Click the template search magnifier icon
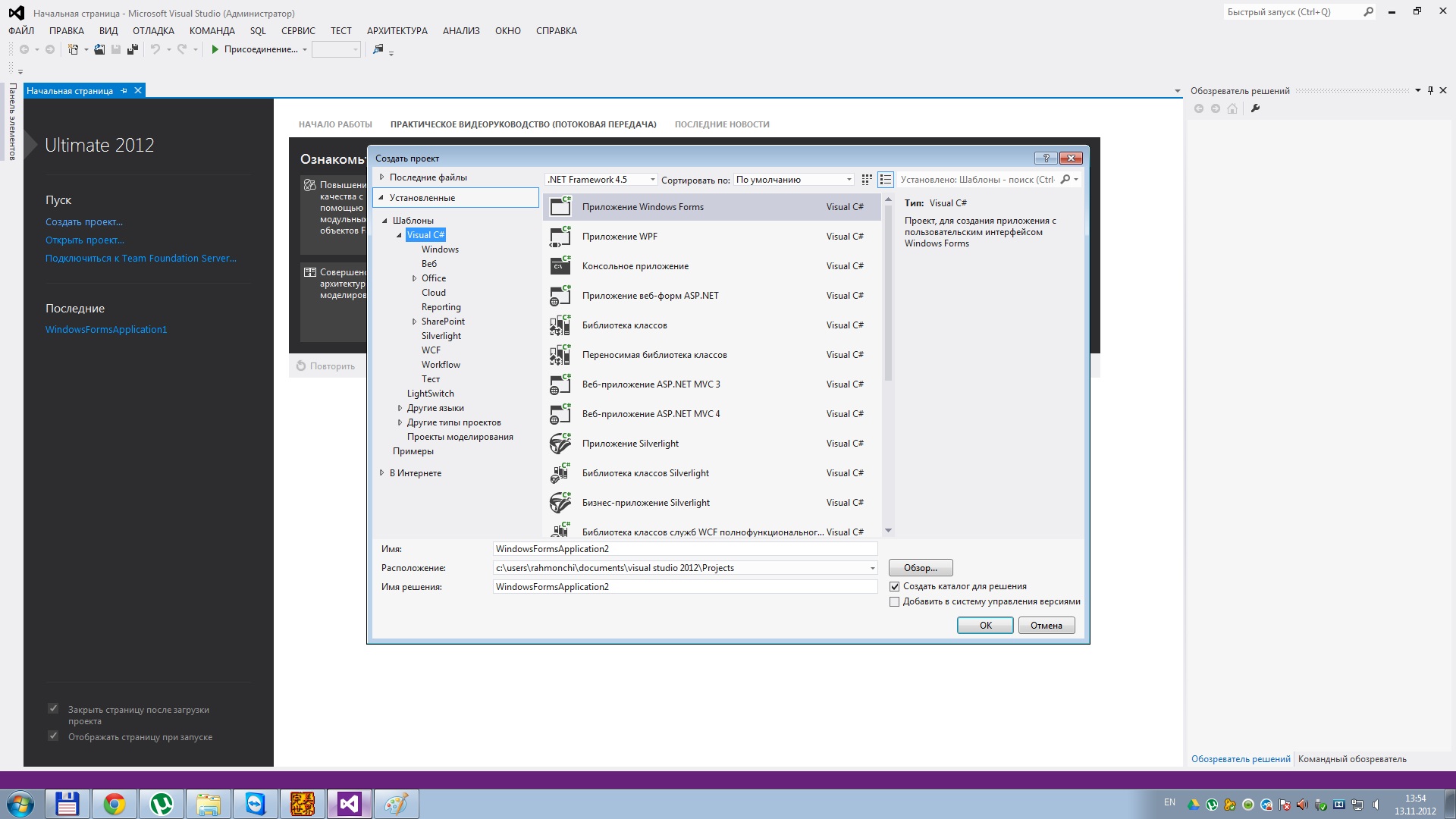 (x=1065, y=180)
